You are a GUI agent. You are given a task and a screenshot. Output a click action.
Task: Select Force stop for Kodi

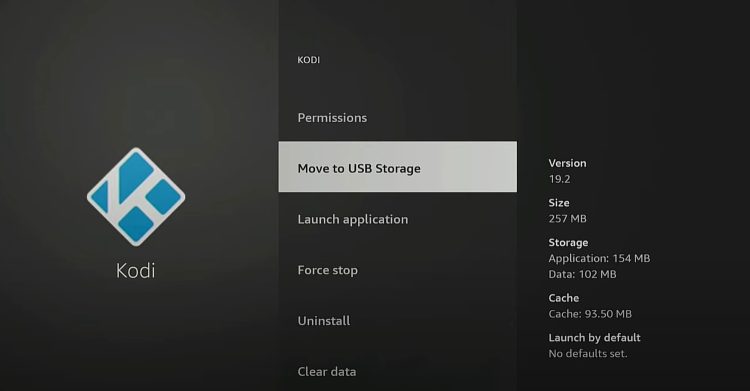pyautogui.click(x=397, y=270)
